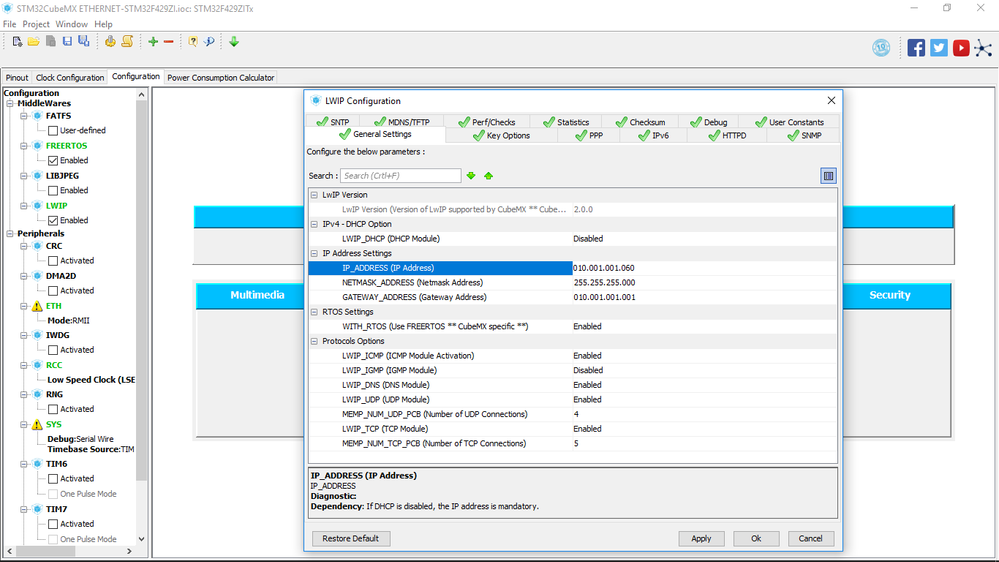
Task: Click the New Project toolbar icon
Action: (x=17, y=41)
